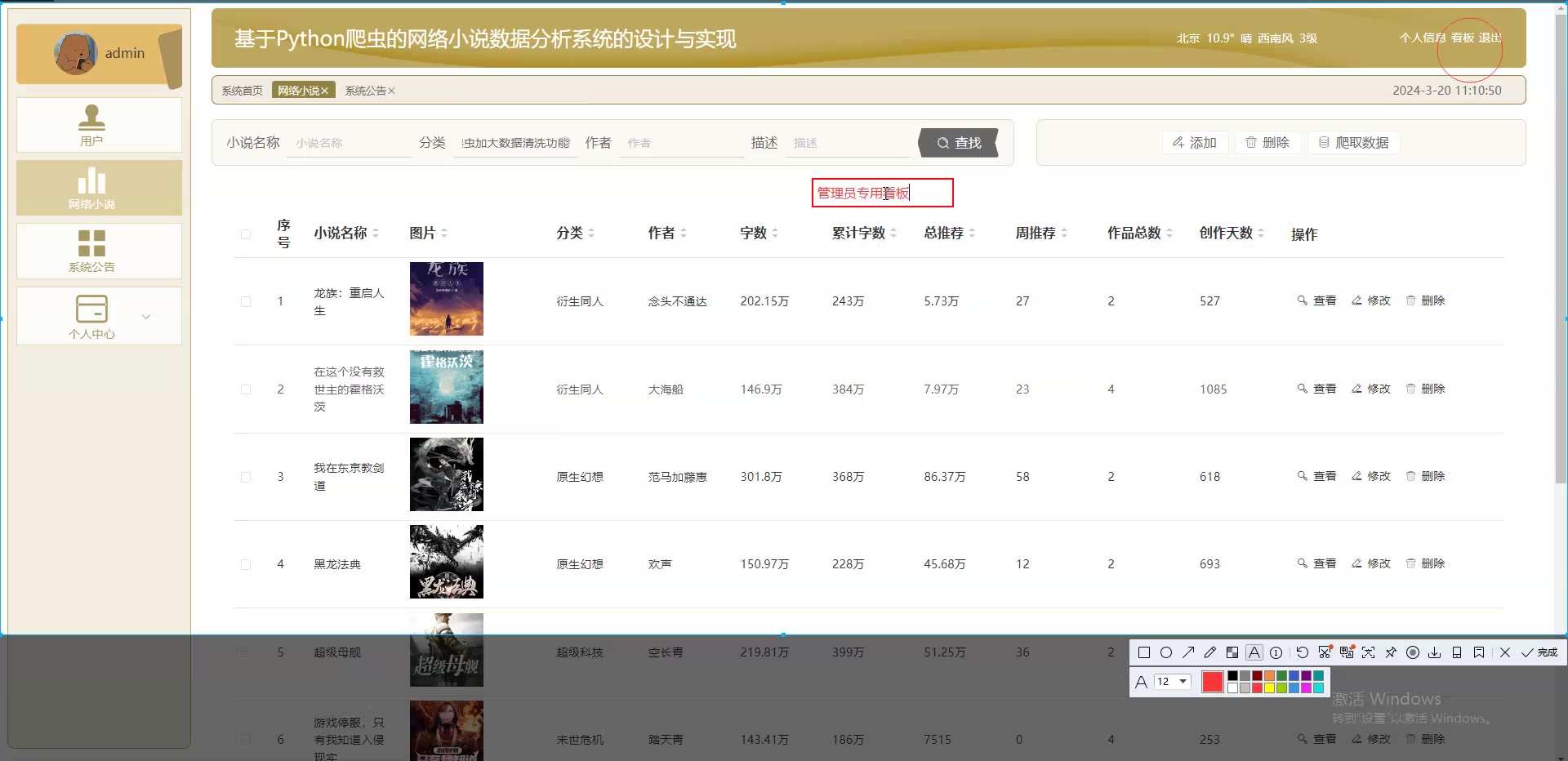The width and height of the screenshot is (1568, 761).
Task: Select the pencil freehand tool
Action: pyautogui.click(x=1210, y=652)
